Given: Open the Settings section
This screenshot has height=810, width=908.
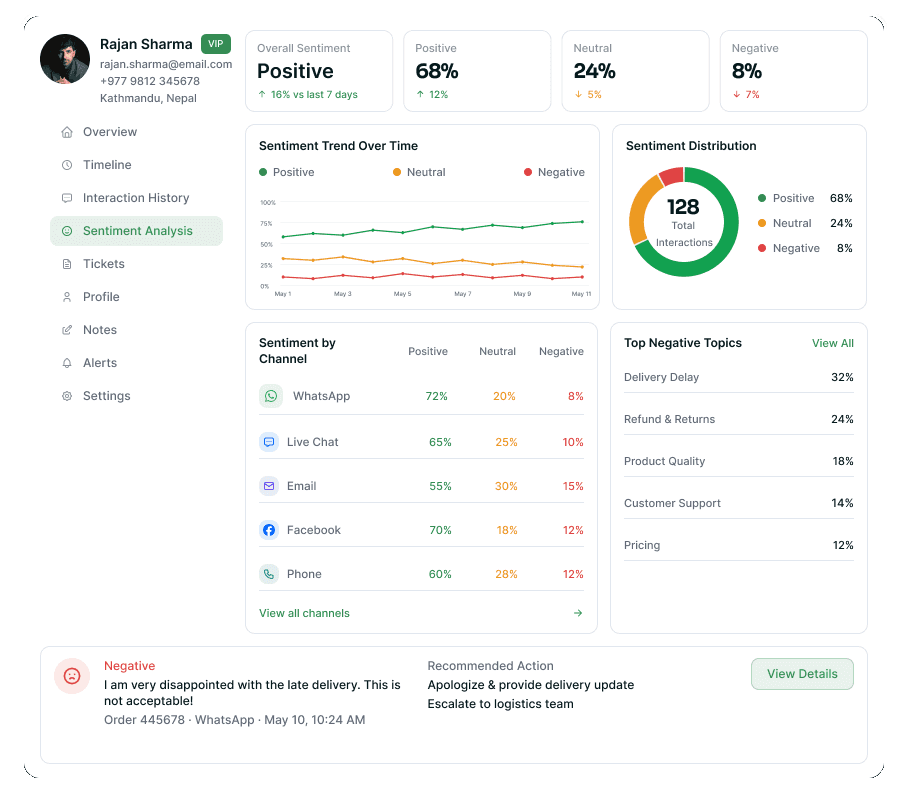Looking at the screenshot, I should 137,396.
